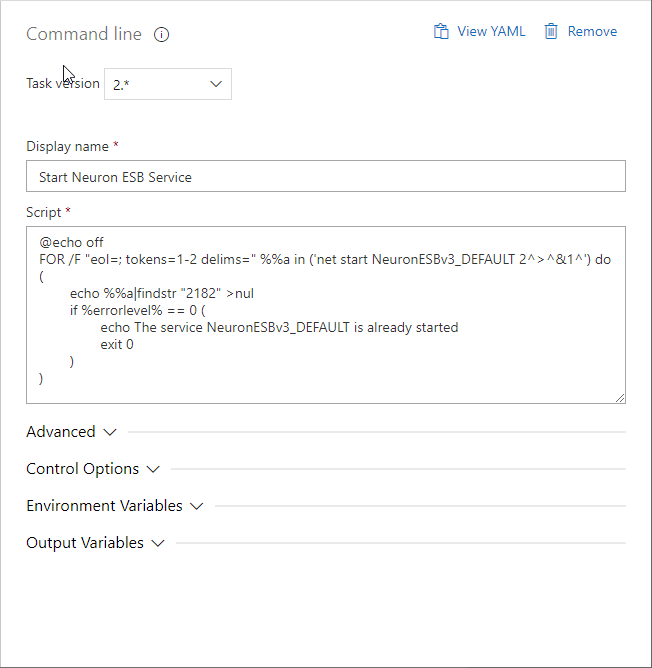
Task: Click the 'Command line' heading text
Action: pyautogui.click(x=84, y=34)
